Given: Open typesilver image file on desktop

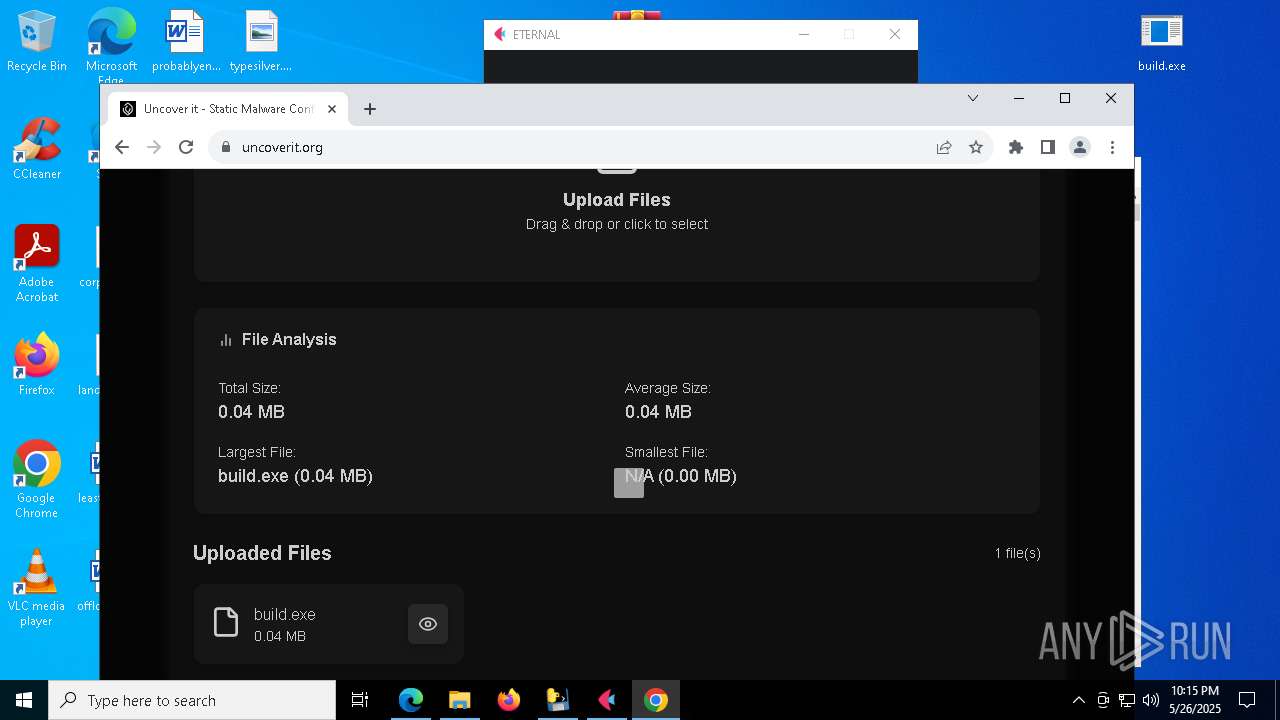Looking at the screenshot, I should pyautogui.click(x=261, y=42).
